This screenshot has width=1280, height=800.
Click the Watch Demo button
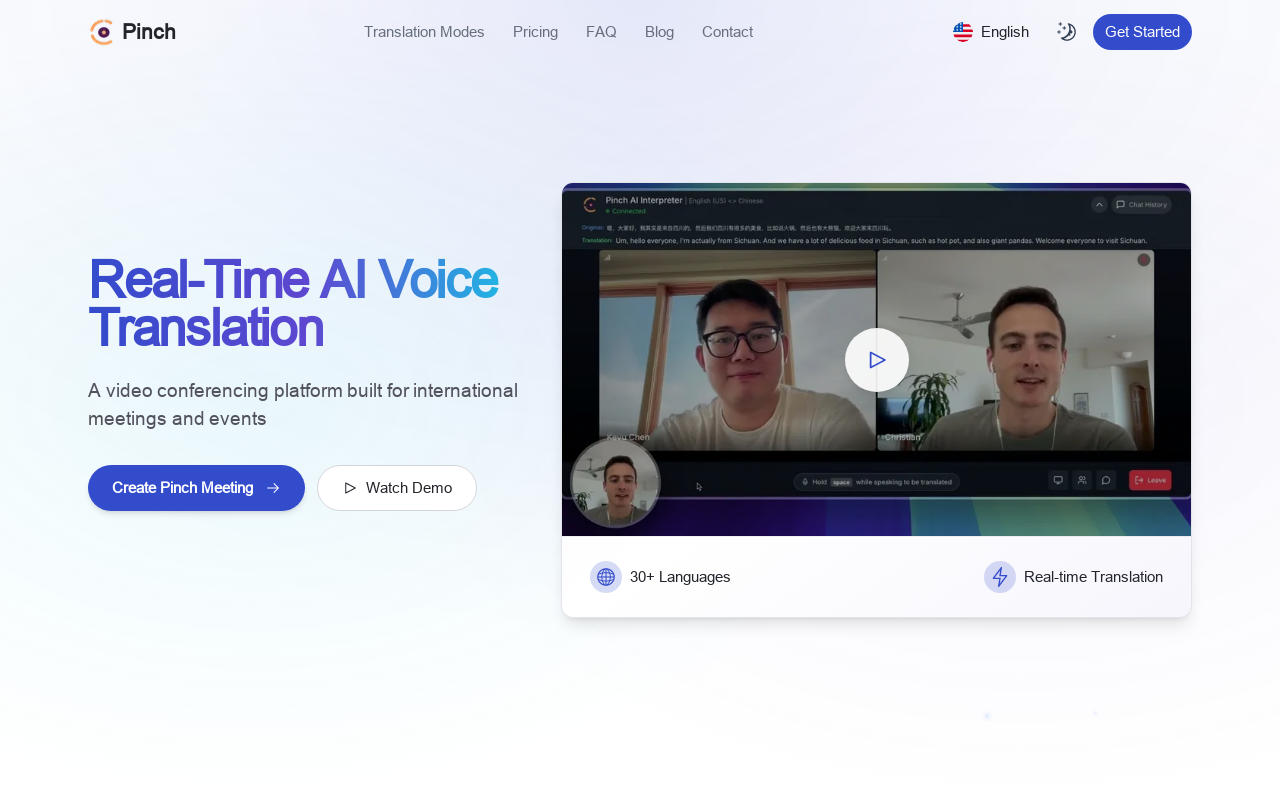click(x=397, y=488)
